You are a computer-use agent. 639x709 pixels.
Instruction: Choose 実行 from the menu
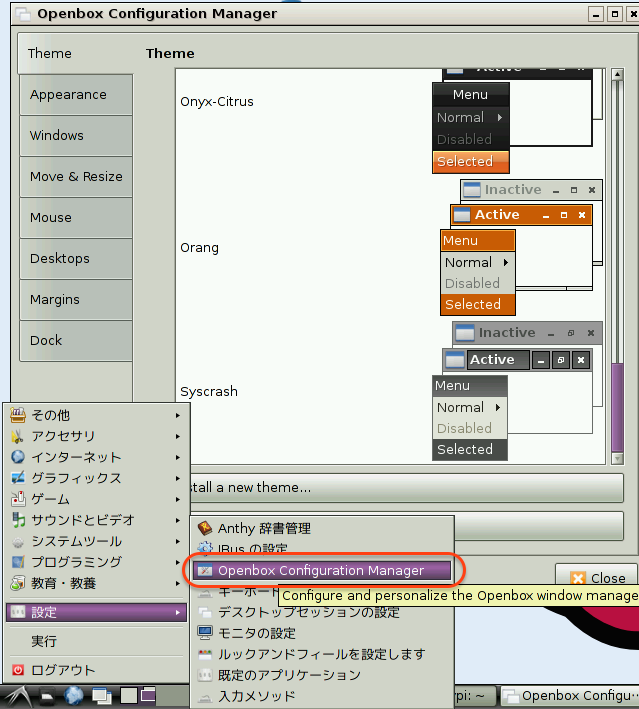tap(96, 641)
